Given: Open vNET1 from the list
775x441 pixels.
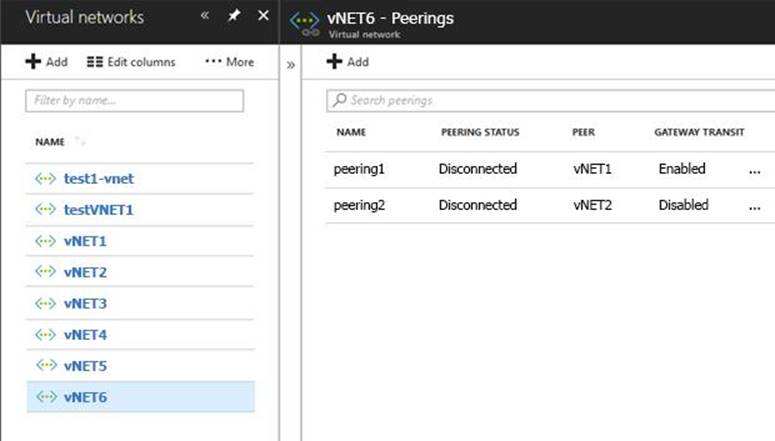Looking at the screenshot, I should (x=85, y=241).
